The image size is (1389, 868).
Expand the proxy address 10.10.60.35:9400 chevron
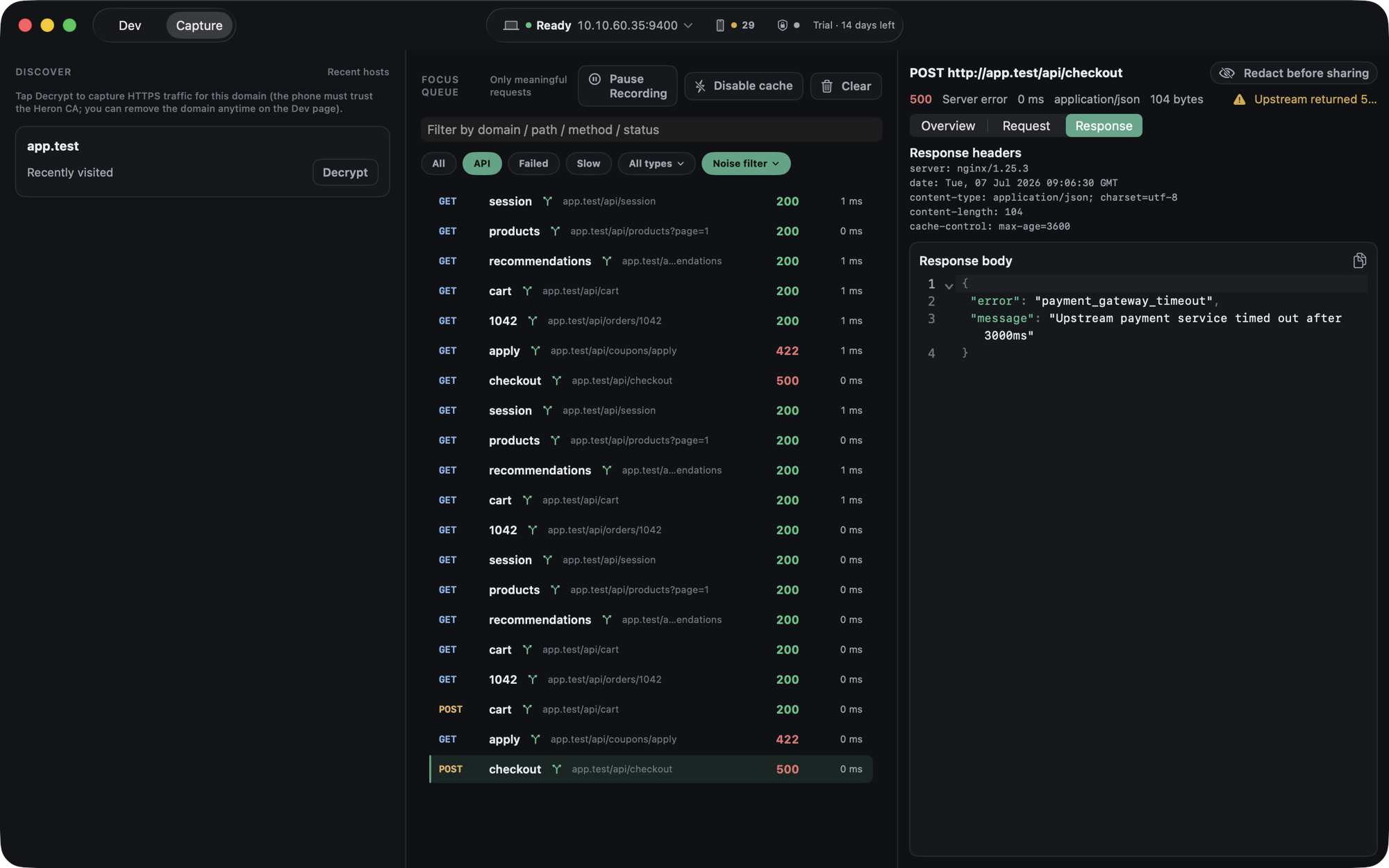point(688,26)
